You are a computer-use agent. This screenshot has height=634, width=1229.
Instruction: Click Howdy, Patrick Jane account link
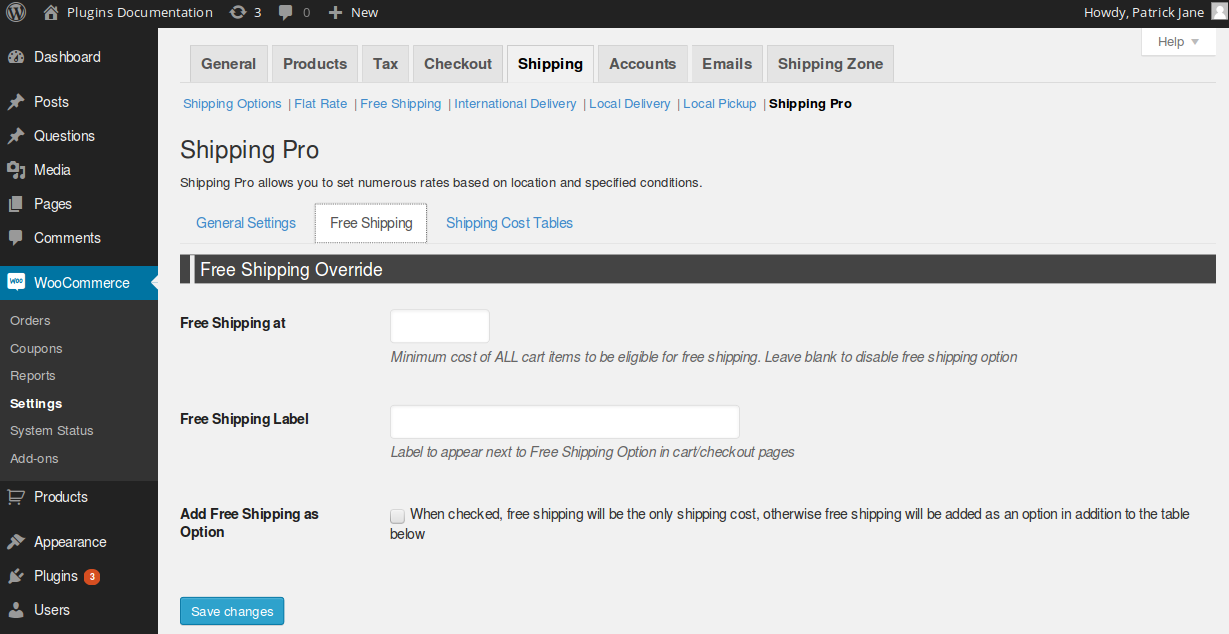(1144, 12)
